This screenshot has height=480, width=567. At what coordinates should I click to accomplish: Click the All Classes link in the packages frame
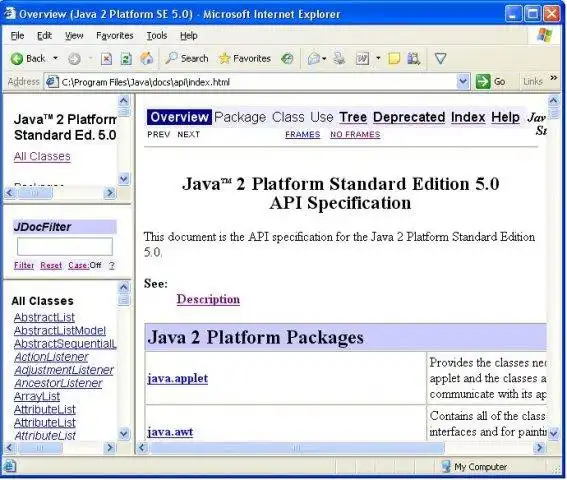(42, 156)
